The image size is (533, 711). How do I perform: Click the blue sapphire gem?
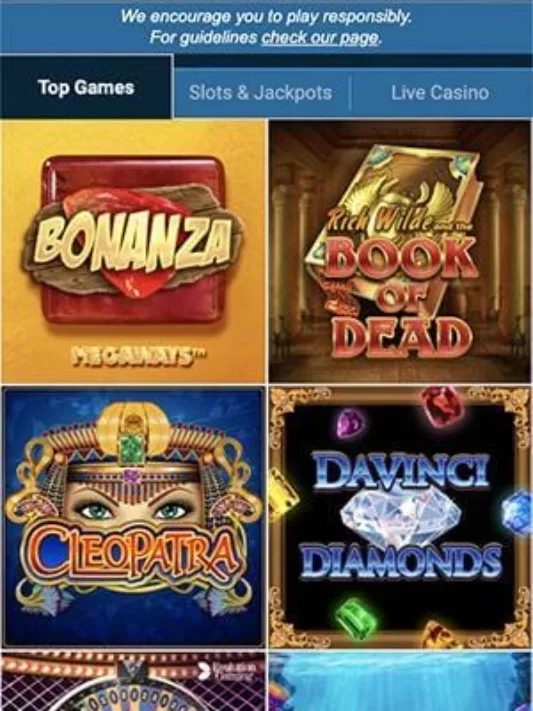[516, 512]
